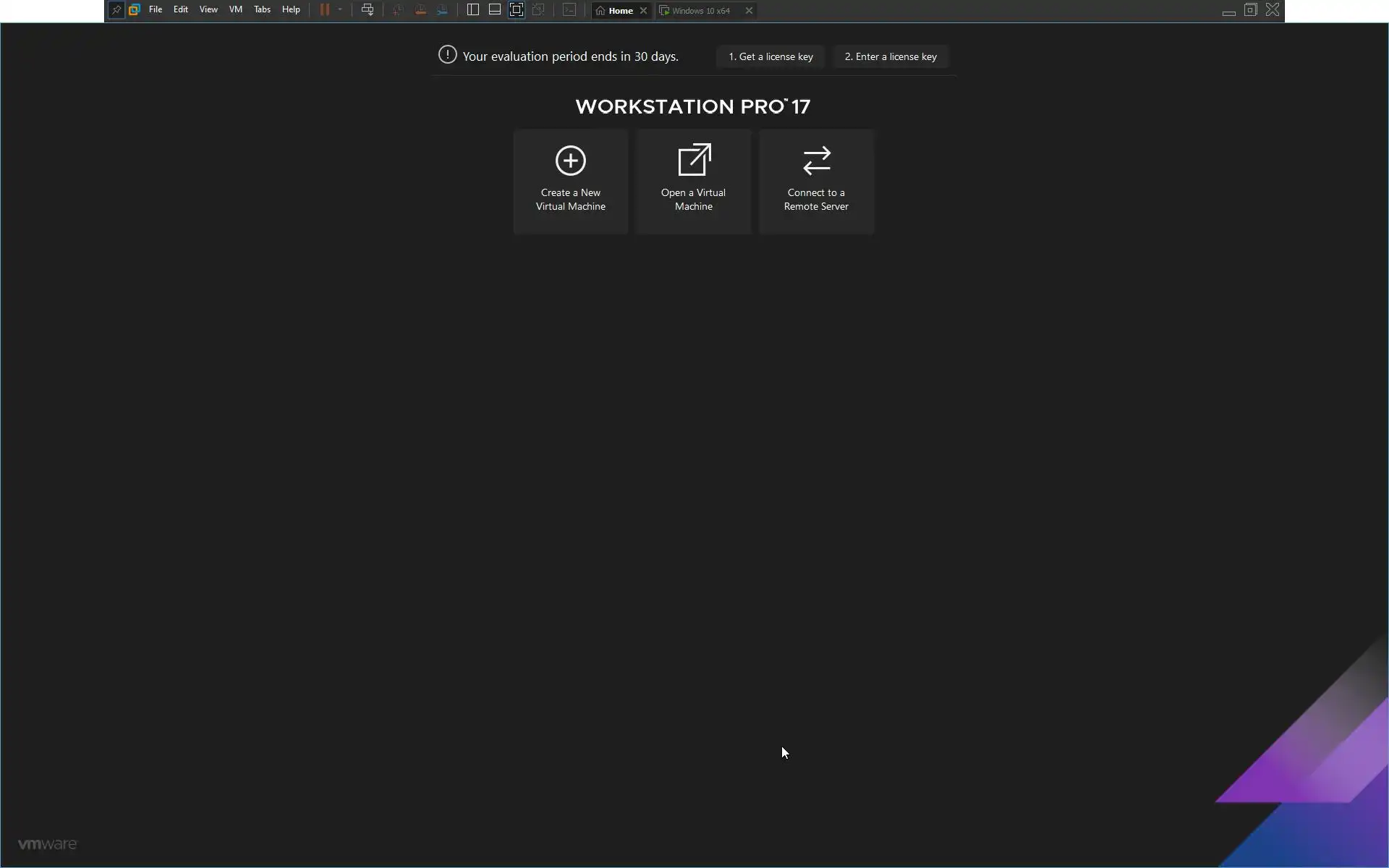The width and height of the screenshot is (1389, 868).
Task: Click the revert snapshot icon
Action: [420, 10]
